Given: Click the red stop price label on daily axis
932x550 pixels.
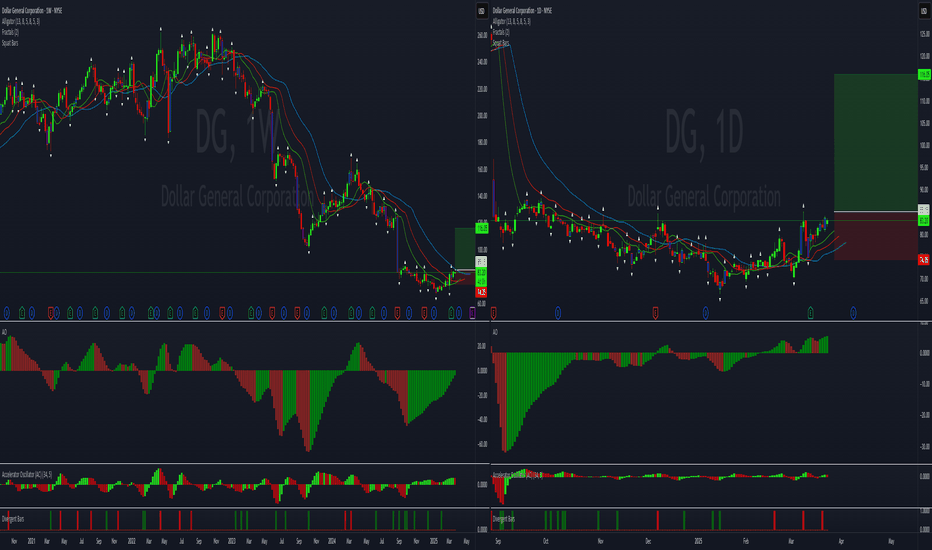Looking at the screenshot, I should pos(924,260).
